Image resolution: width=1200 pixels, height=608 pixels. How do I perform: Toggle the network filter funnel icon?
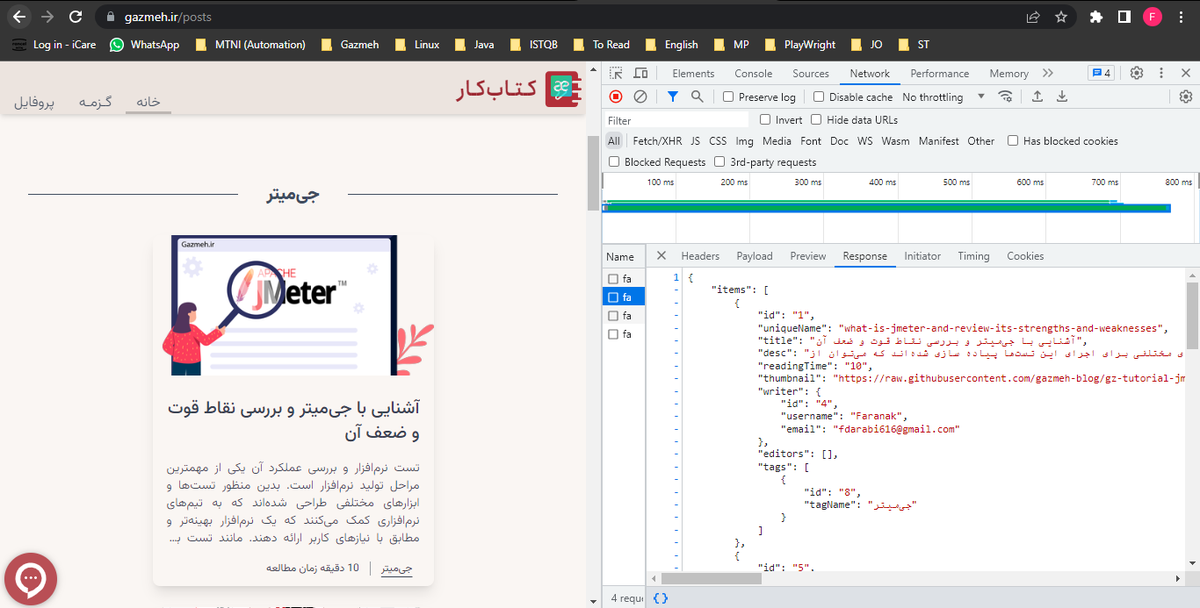click(x=672, y=97)
